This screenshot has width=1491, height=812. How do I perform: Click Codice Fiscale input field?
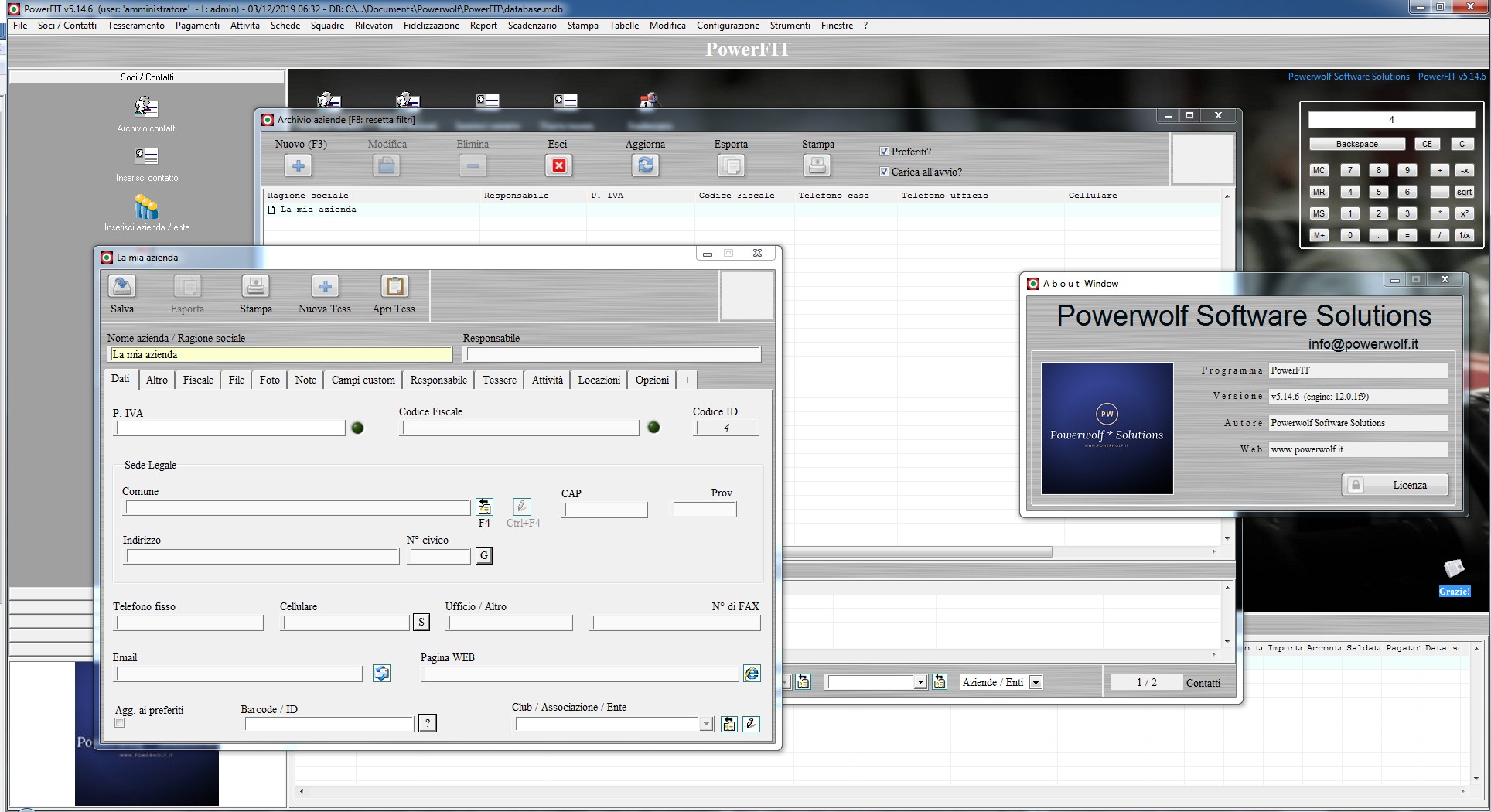point(520,428)
